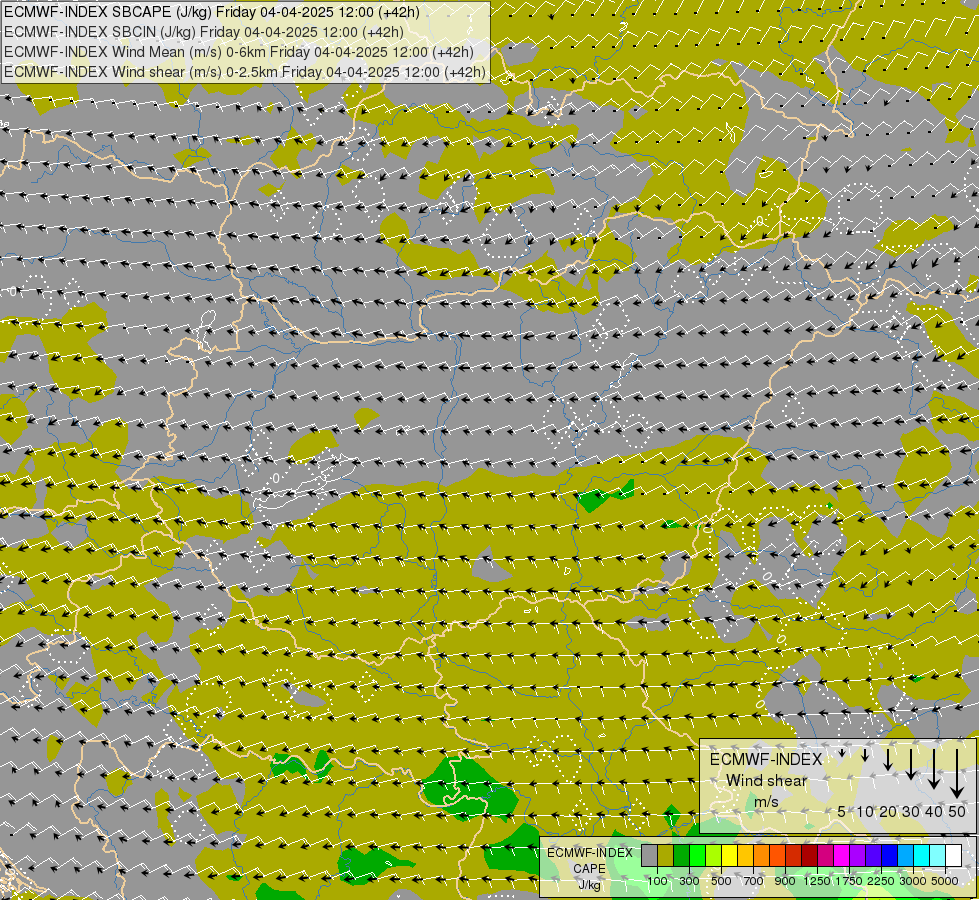The height and width of the screenshot is (900, 979).
Task: Click the 700 tick label on CAPE scale
Action: tap(754, 881)
